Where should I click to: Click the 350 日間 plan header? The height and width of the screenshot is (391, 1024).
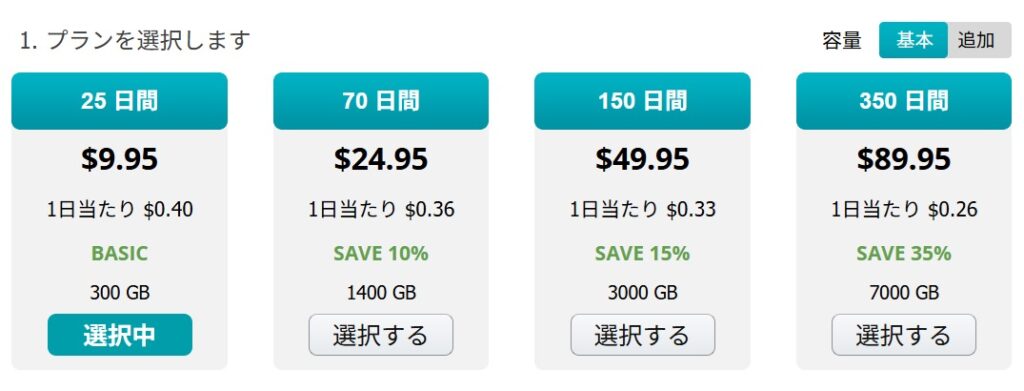tap(904, 101)
